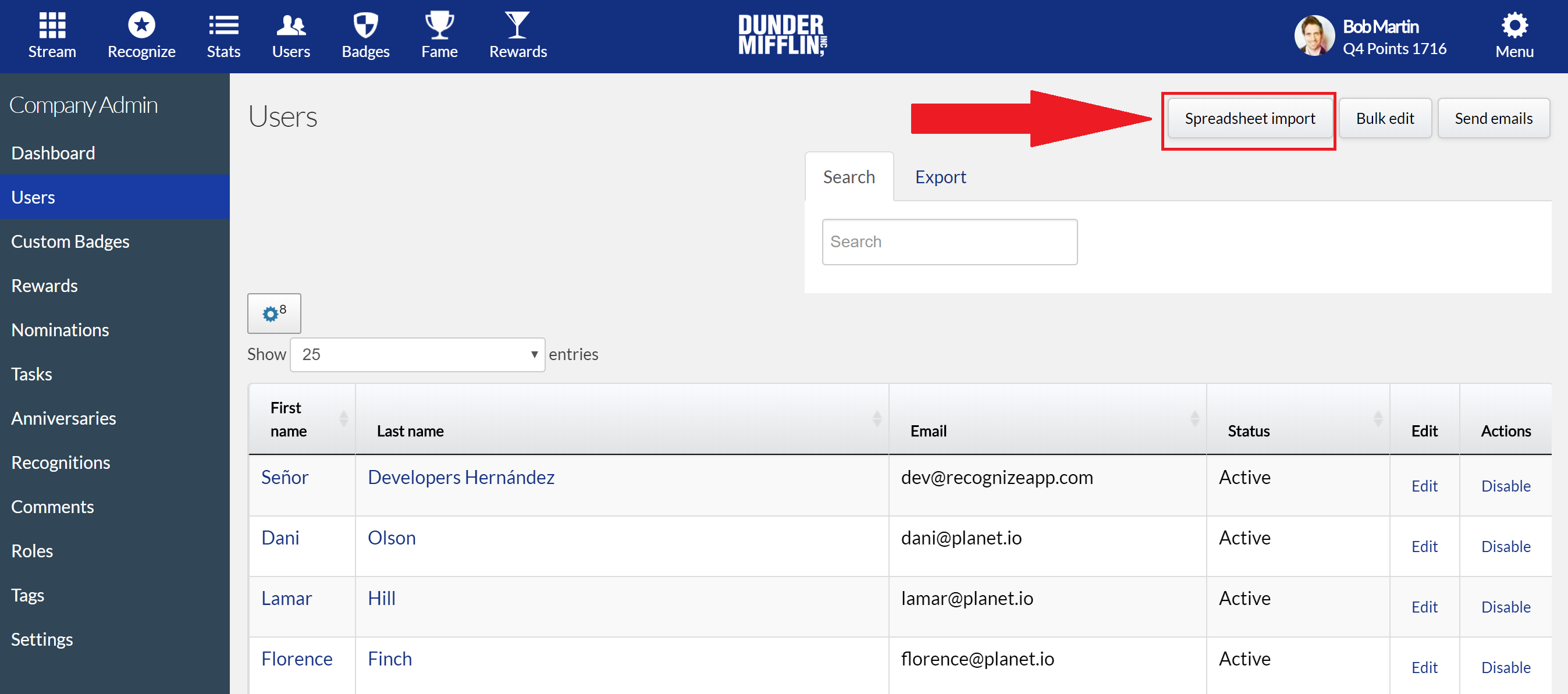Open the Hill last name link
1568x694 pixels.
[x=382, y=599]
